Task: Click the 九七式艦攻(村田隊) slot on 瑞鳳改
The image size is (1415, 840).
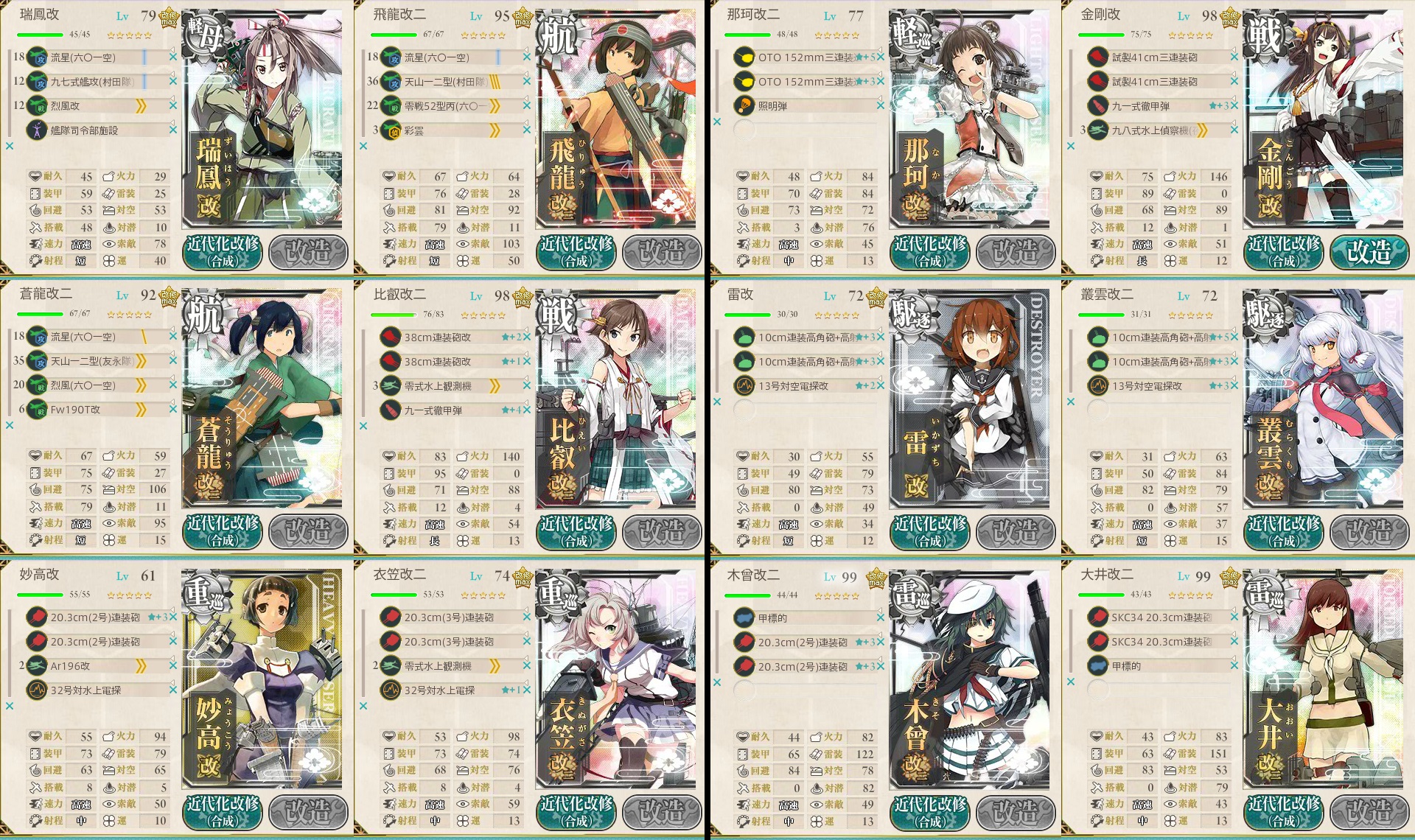Action: (100, 81)
